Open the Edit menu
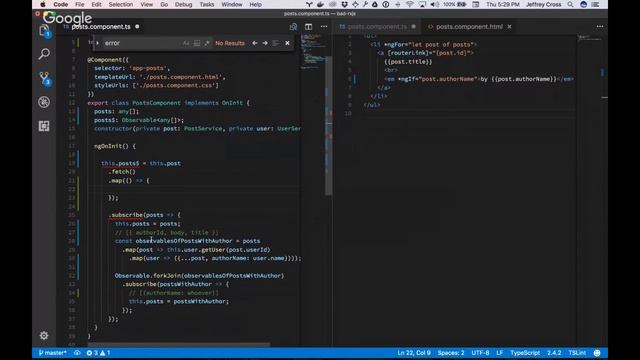Image resolution: width=640 pixels, height=360 pixels. pyautogui.click(x=96, y=4)
